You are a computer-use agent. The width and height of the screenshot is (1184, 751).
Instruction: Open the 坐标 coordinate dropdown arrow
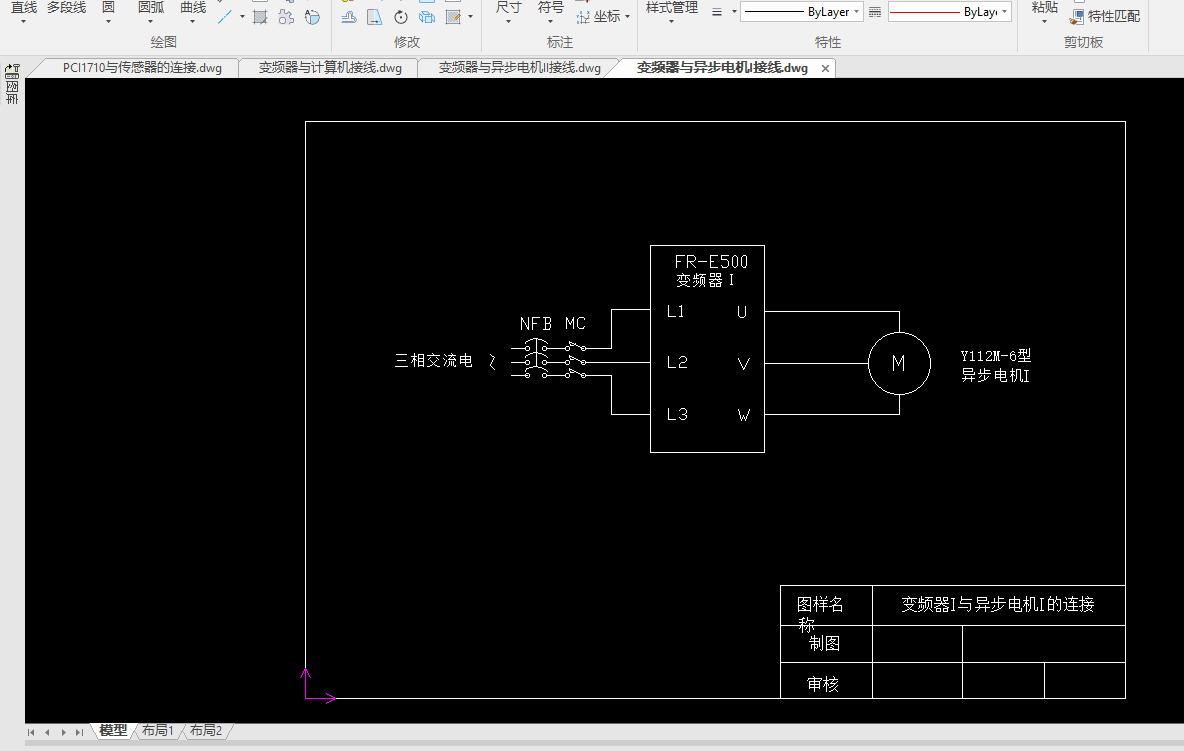[627, 17]
